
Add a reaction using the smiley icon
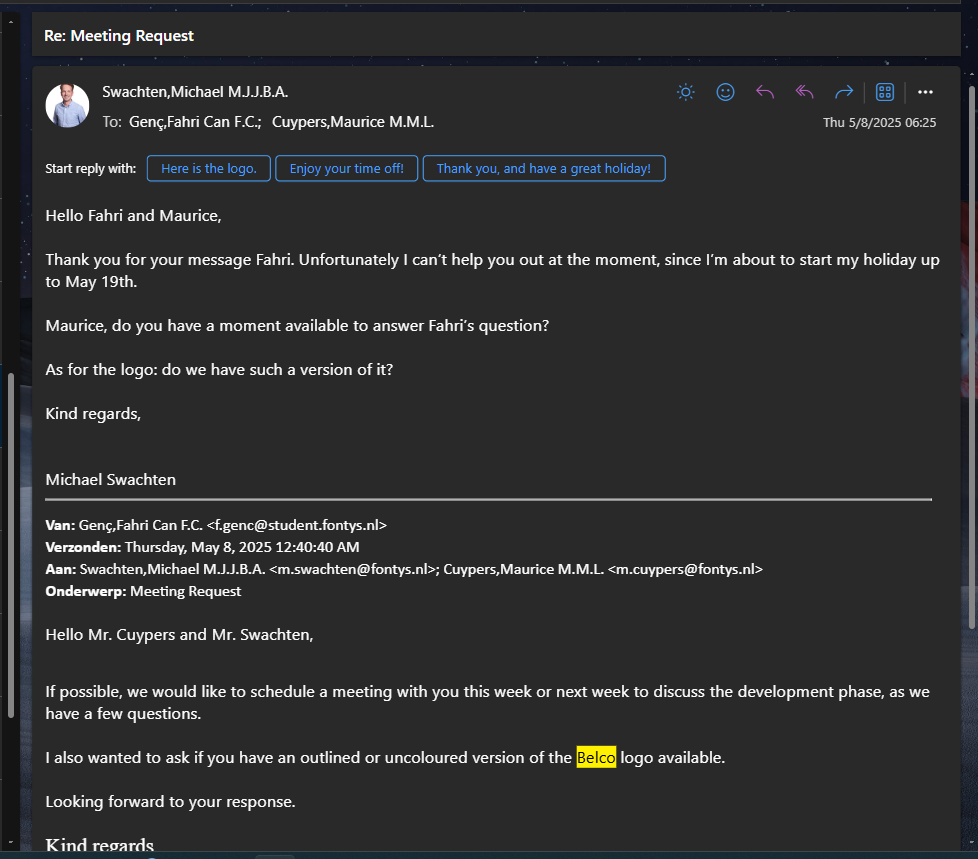[x=725, y=91]
